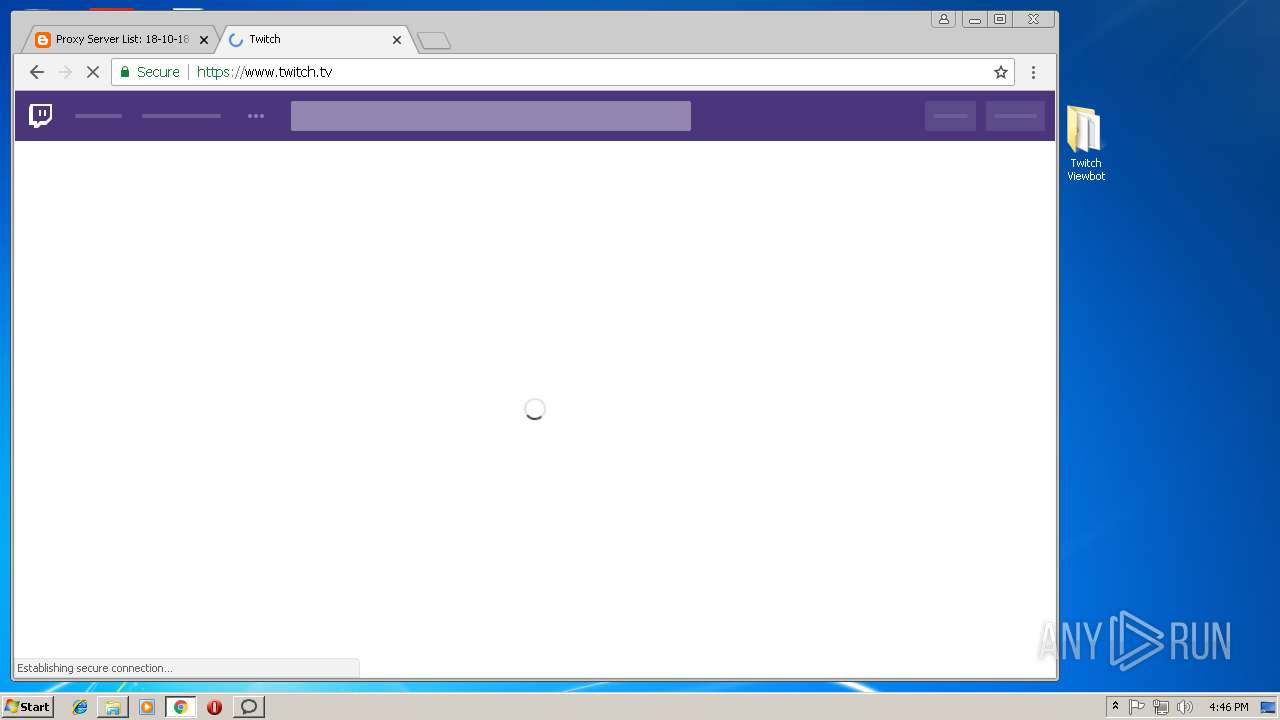The width and height of the screenshot is (1280, 720).
Task: Click the Establishing secure connection status text
Action: (x=94, y=668)
